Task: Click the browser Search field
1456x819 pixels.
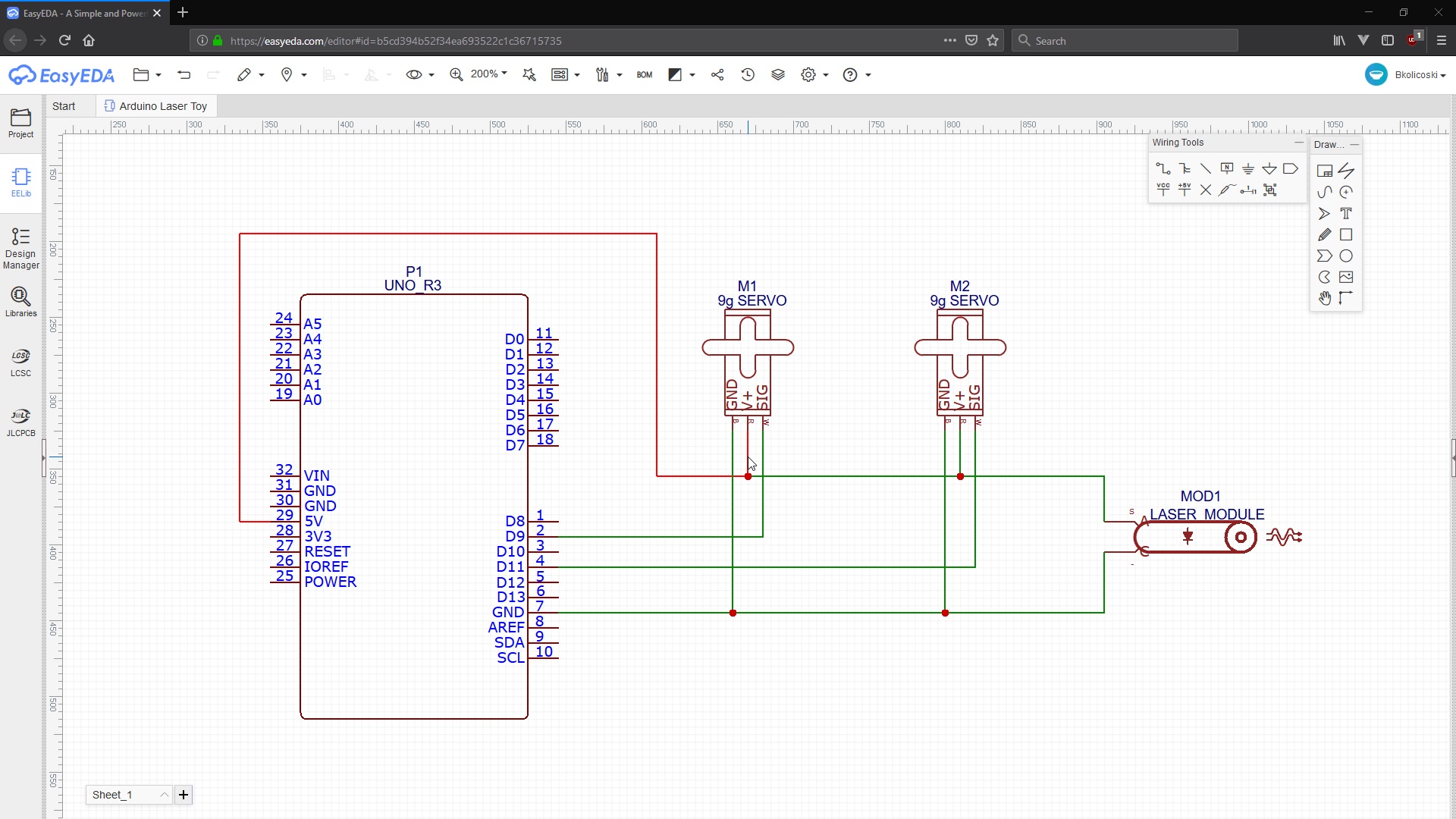Action: point(1125,40)
